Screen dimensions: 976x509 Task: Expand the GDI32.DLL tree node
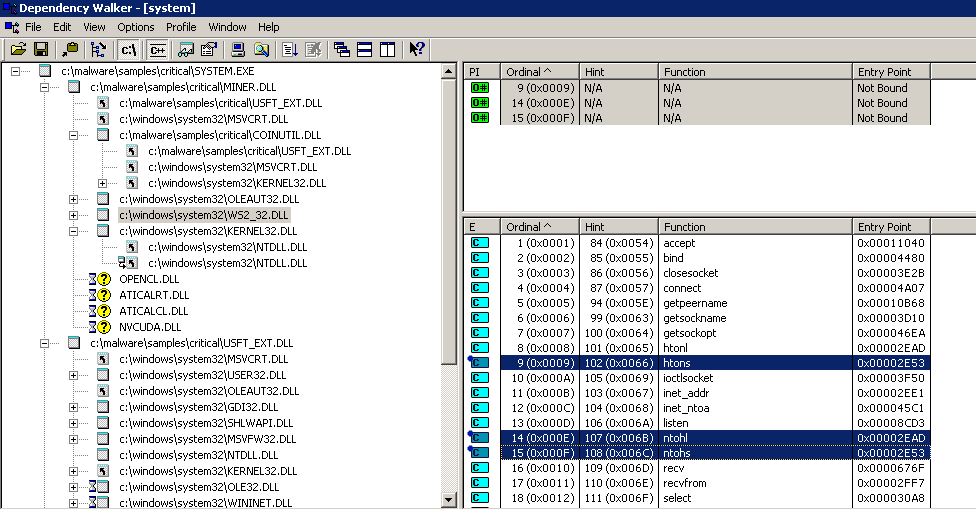click(x=73, y=408)
